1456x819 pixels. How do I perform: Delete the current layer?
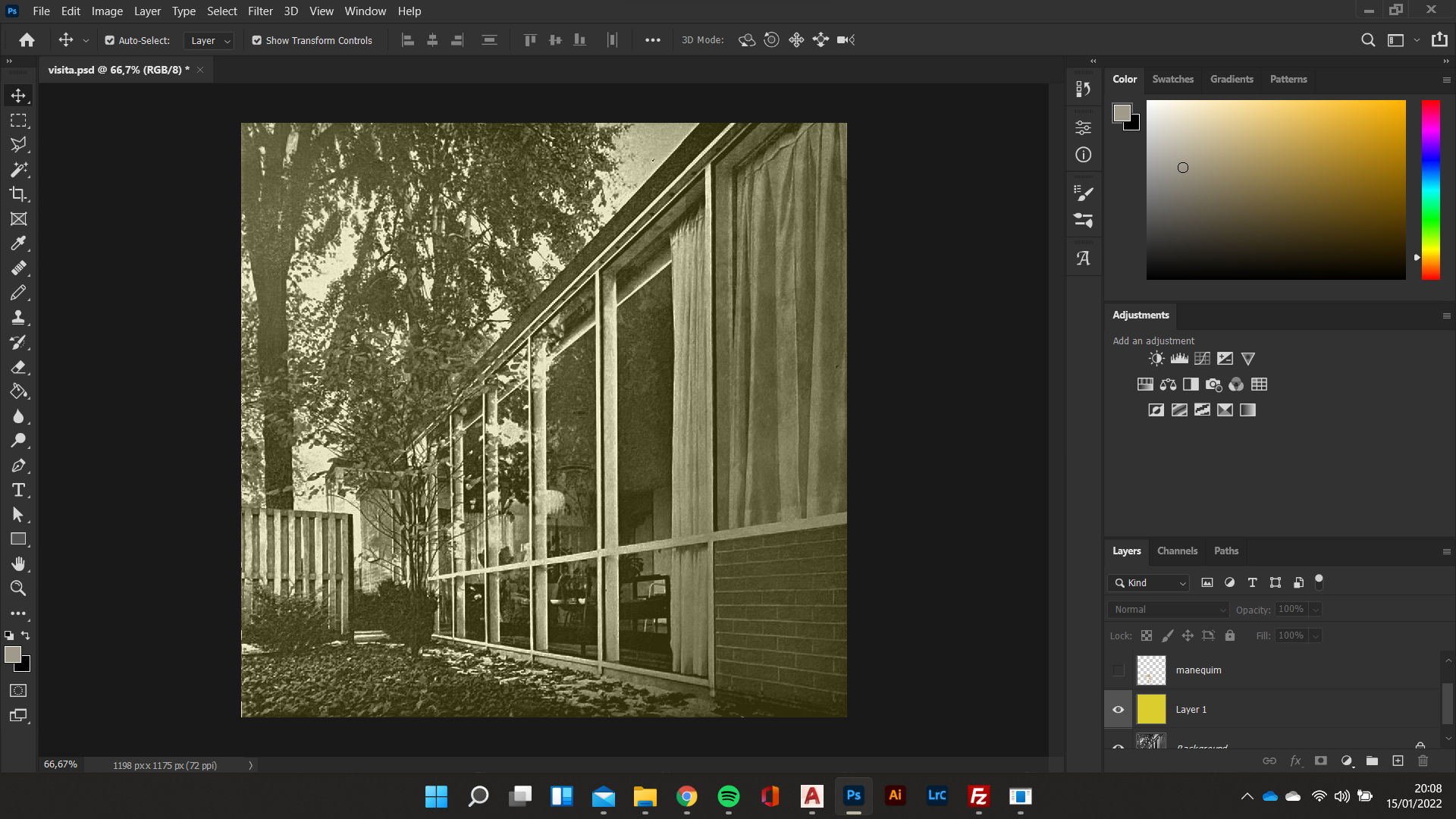tap(1423, 761)
